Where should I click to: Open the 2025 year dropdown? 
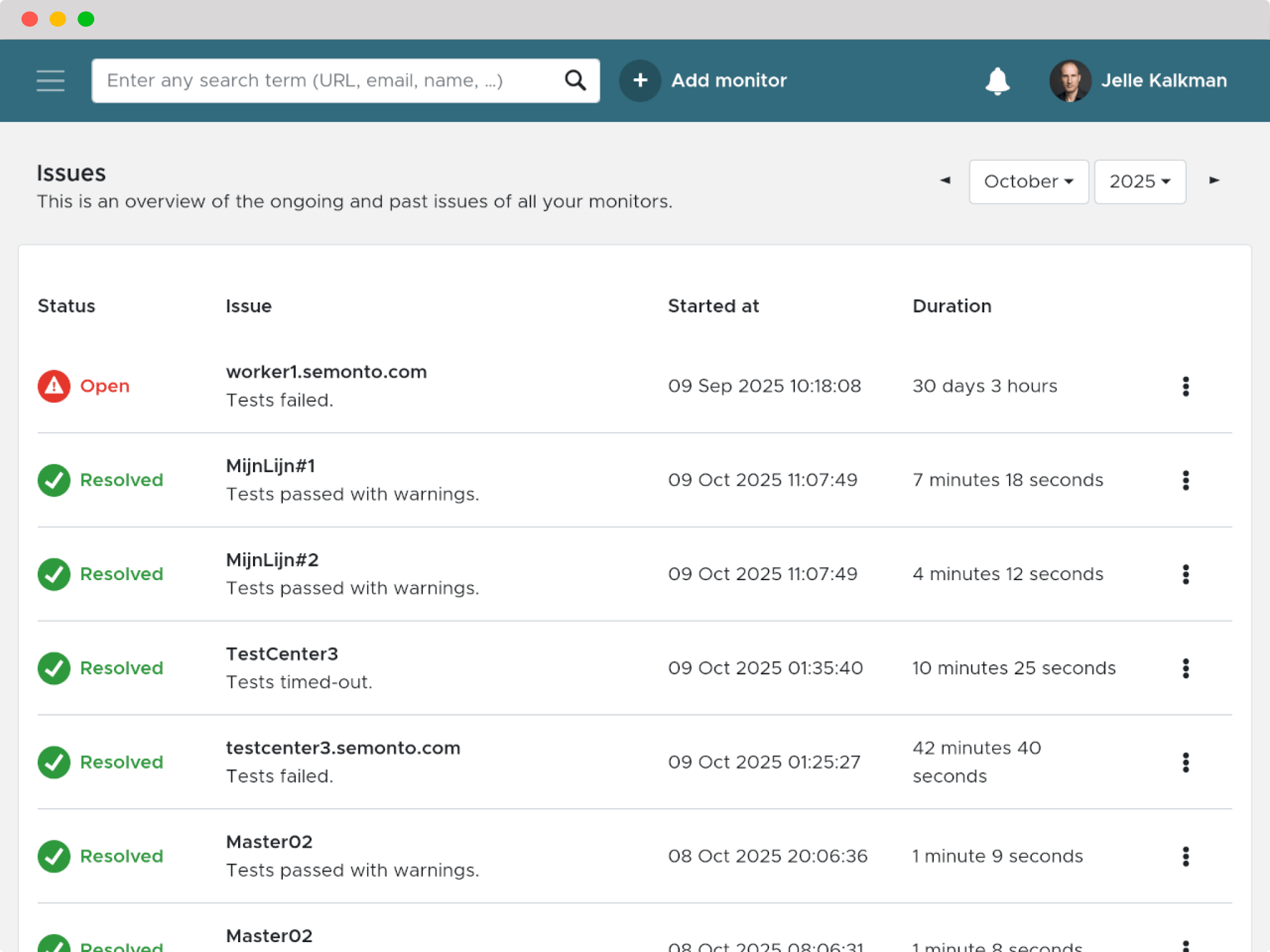[1140, 182]
